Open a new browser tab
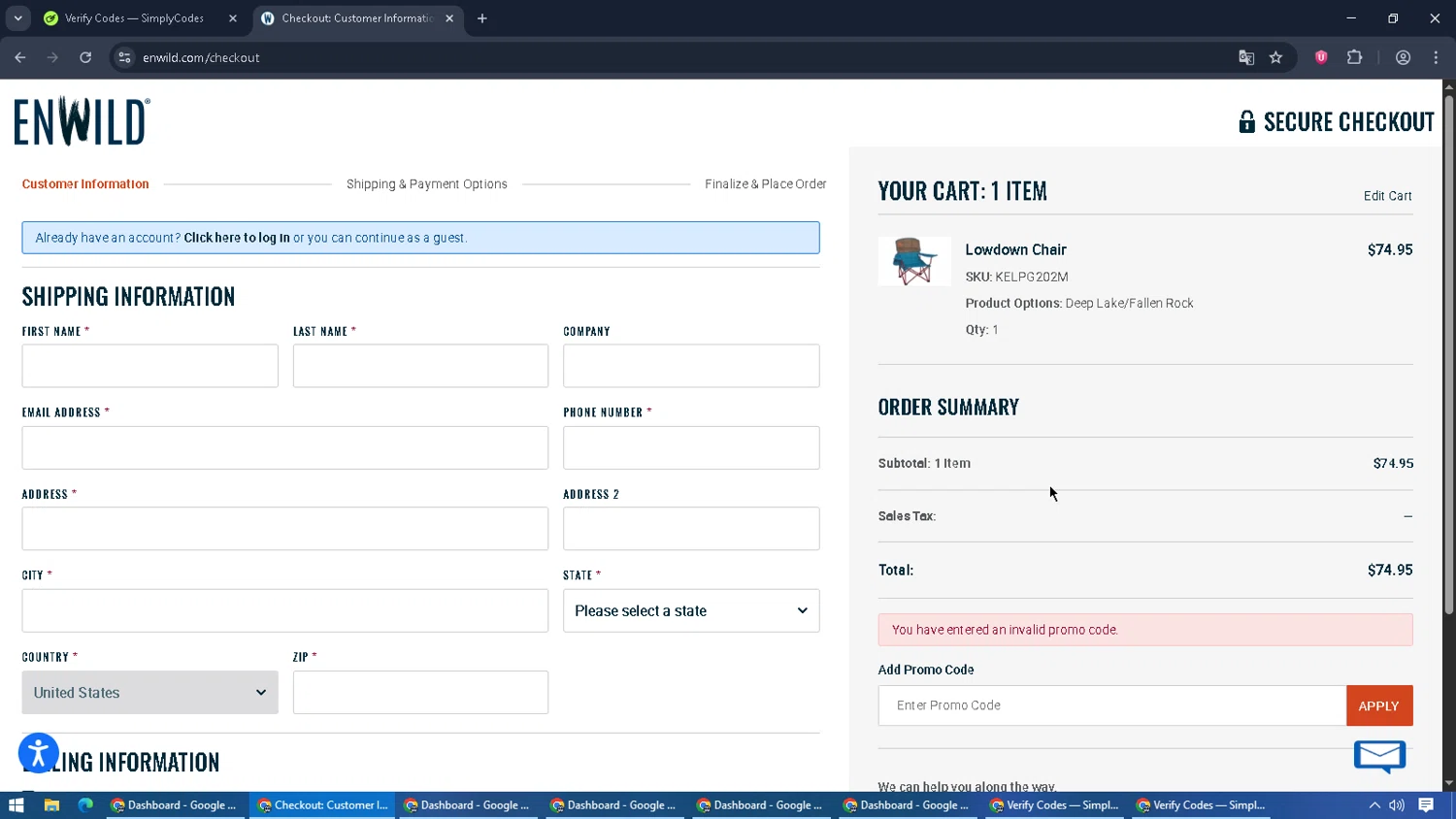 click(482, 18)
